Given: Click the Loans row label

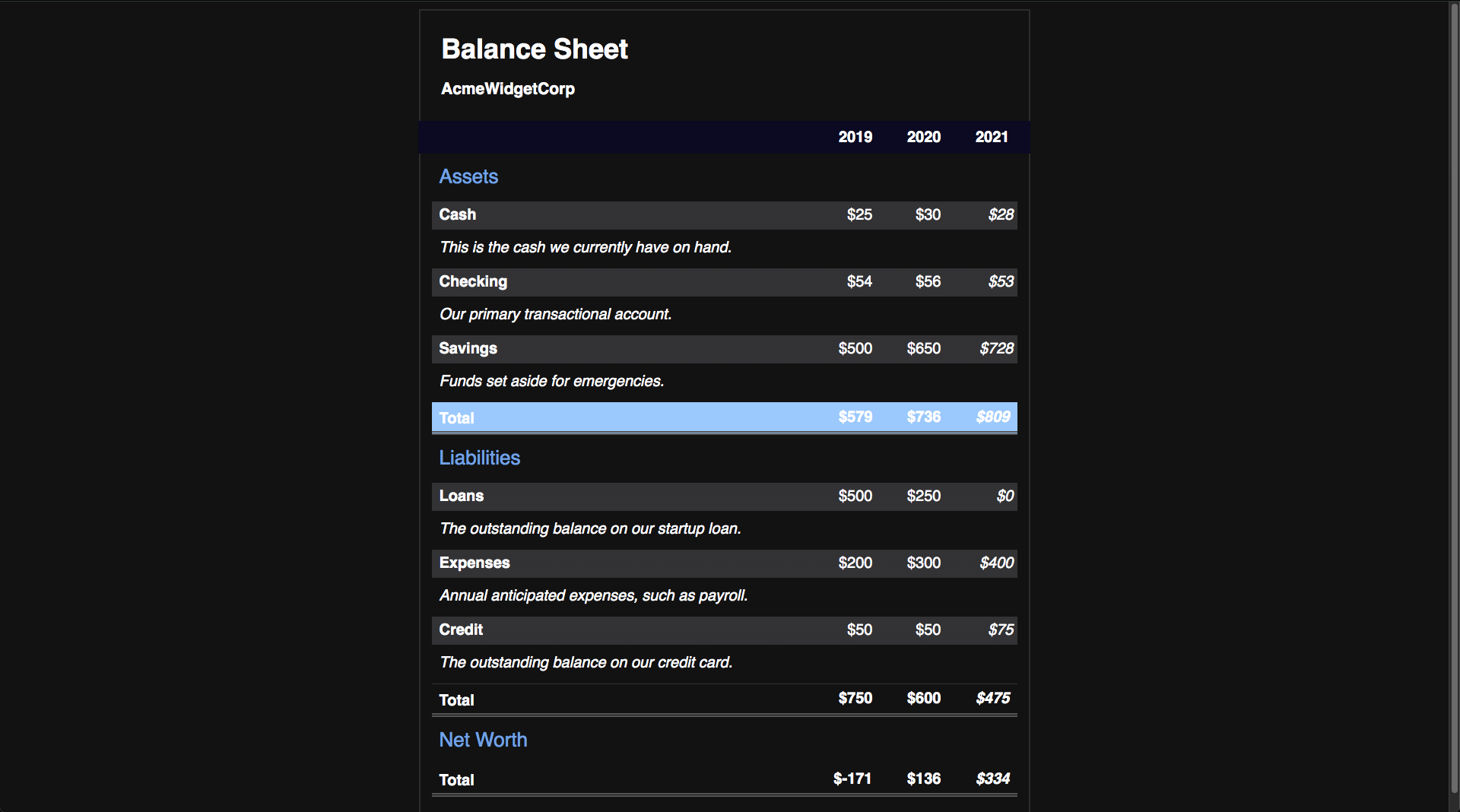Looking at the screenshot, I should click(x=461, y=496).
